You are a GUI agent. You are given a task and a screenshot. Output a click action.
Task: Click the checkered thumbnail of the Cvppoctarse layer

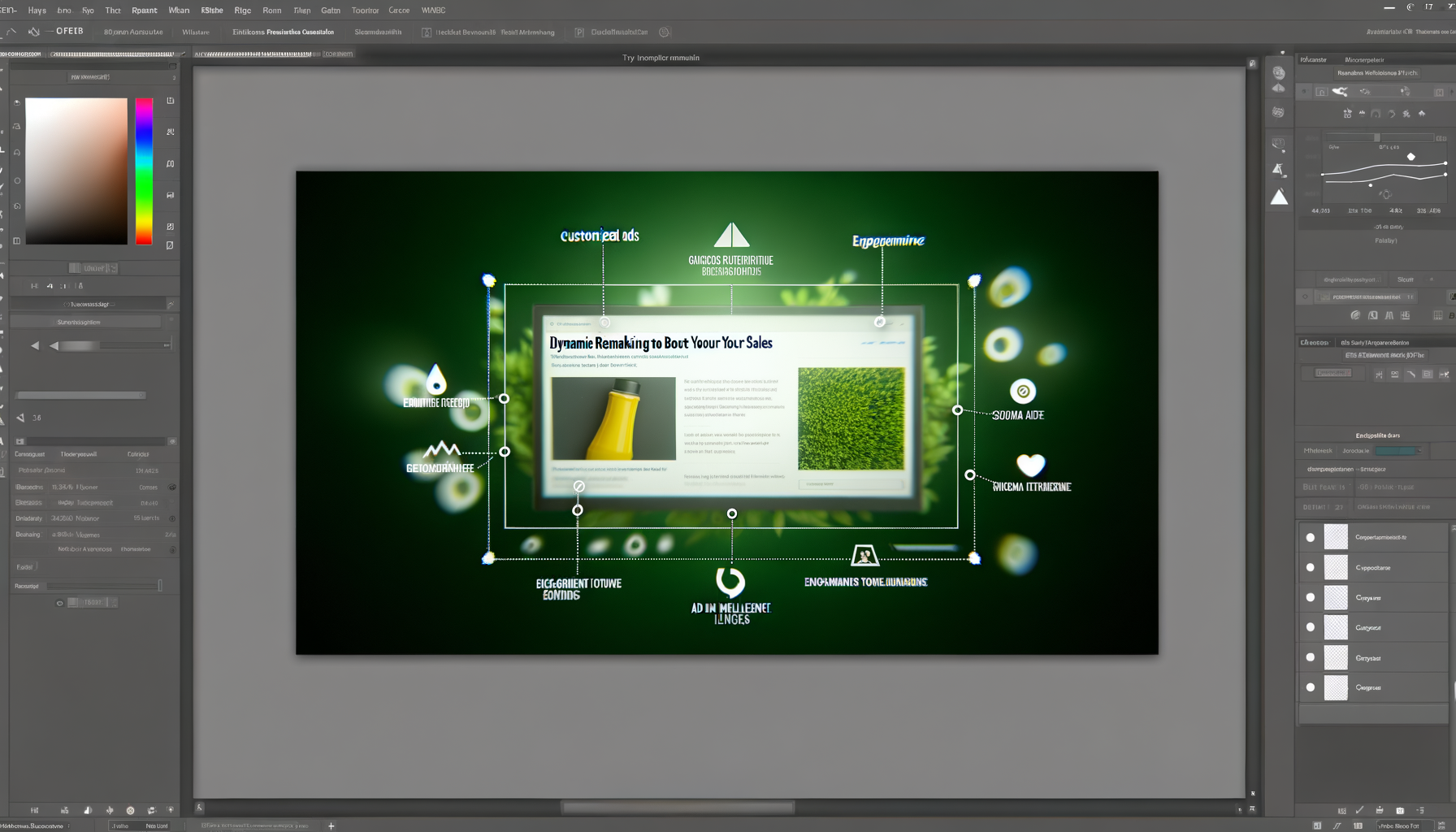point(1337,567)
